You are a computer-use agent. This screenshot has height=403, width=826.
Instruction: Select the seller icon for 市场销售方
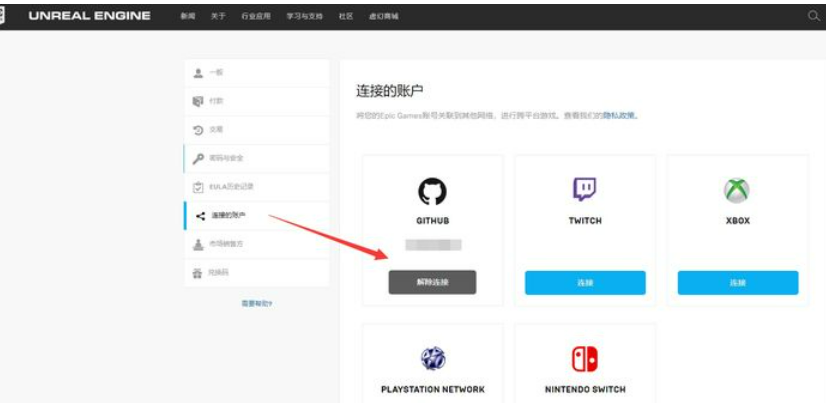pyautogui.click(x=198, y=244)
